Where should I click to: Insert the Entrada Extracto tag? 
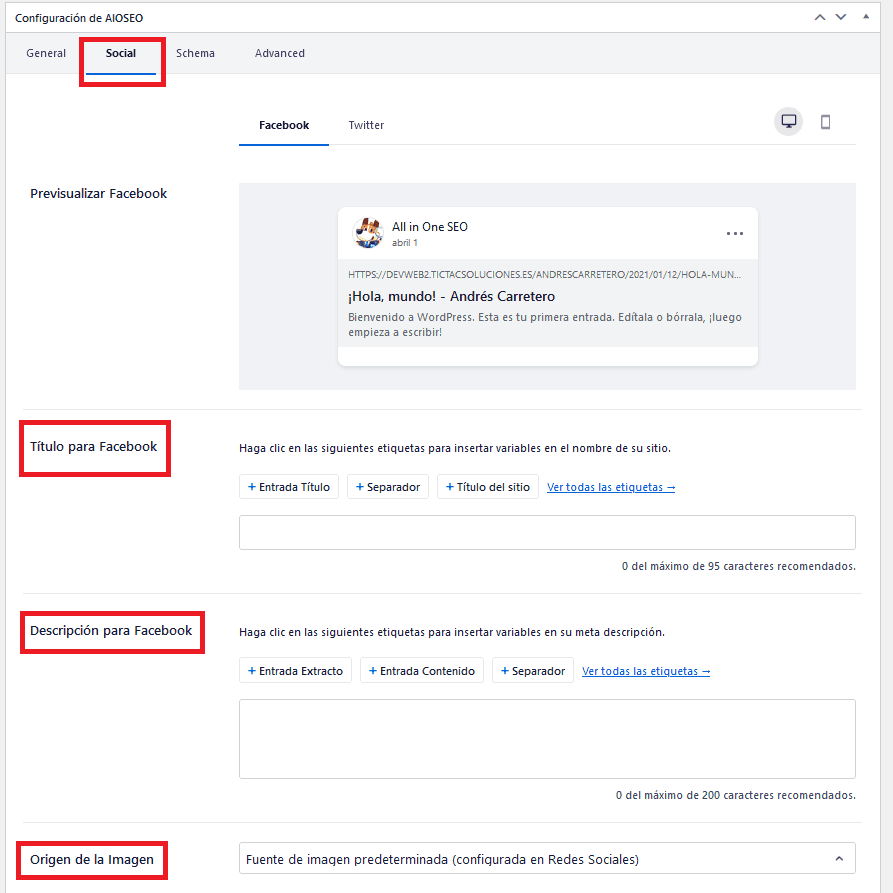tap(295, 671)
